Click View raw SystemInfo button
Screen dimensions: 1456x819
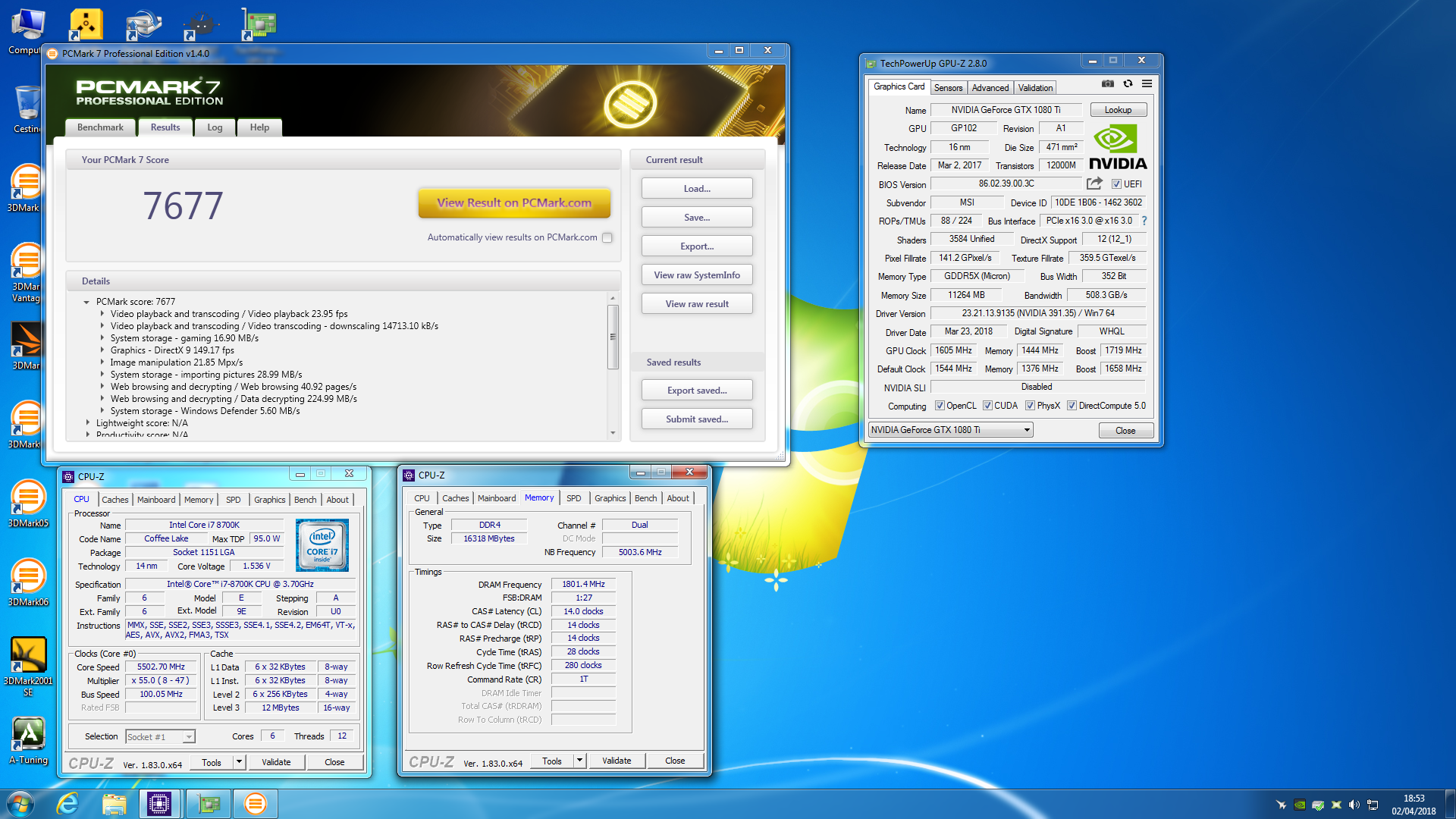pyautogui.click(x=697, y=275)
